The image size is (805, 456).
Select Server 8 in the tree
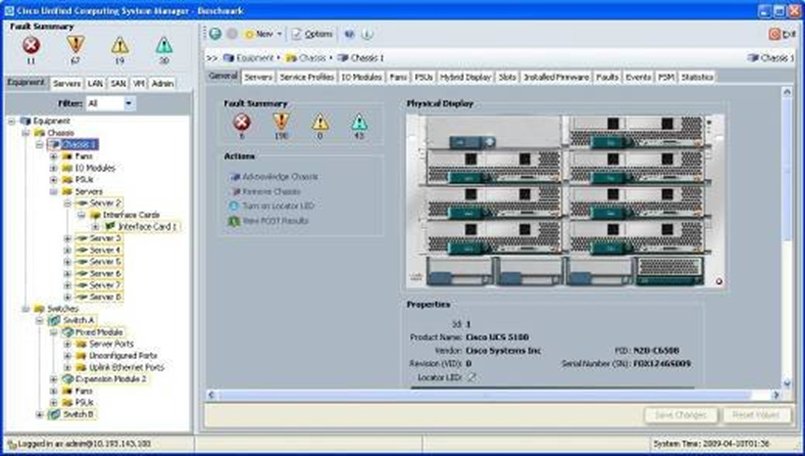99,297
